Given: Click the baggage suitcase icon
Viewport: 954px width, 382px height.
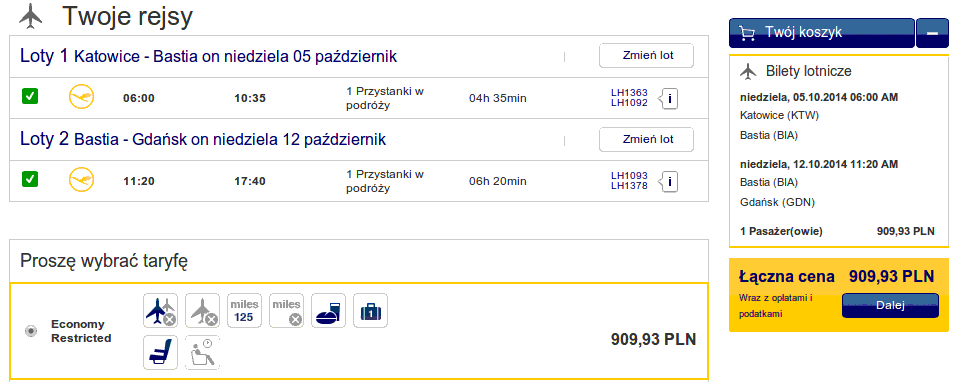Looking at the screenshot, I should [371, 310].
